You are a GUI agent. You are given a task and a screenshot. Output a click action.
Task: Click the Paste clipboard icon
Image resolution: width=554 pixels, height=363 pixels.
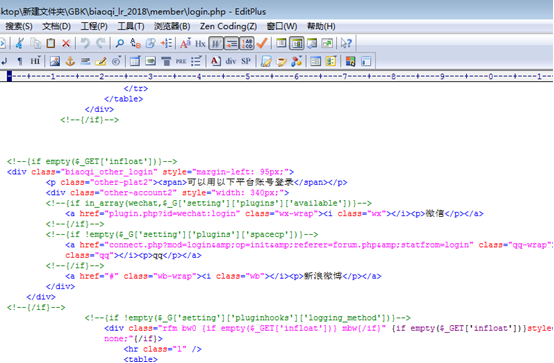[51, 43]
